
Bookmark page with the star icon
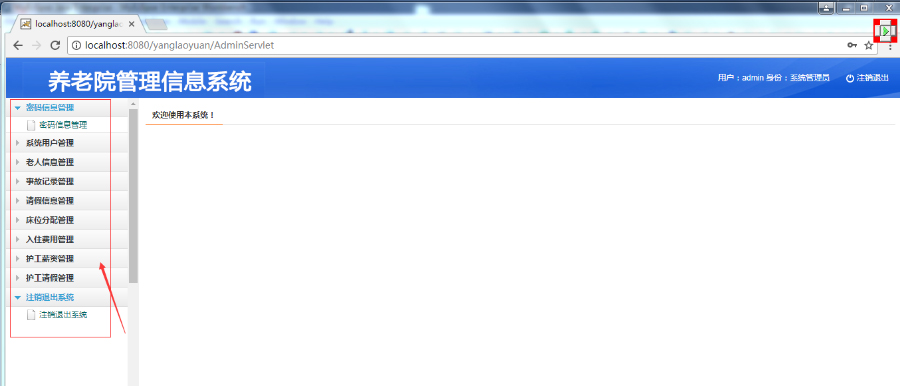pyautogui.click(x=868, y=46)
